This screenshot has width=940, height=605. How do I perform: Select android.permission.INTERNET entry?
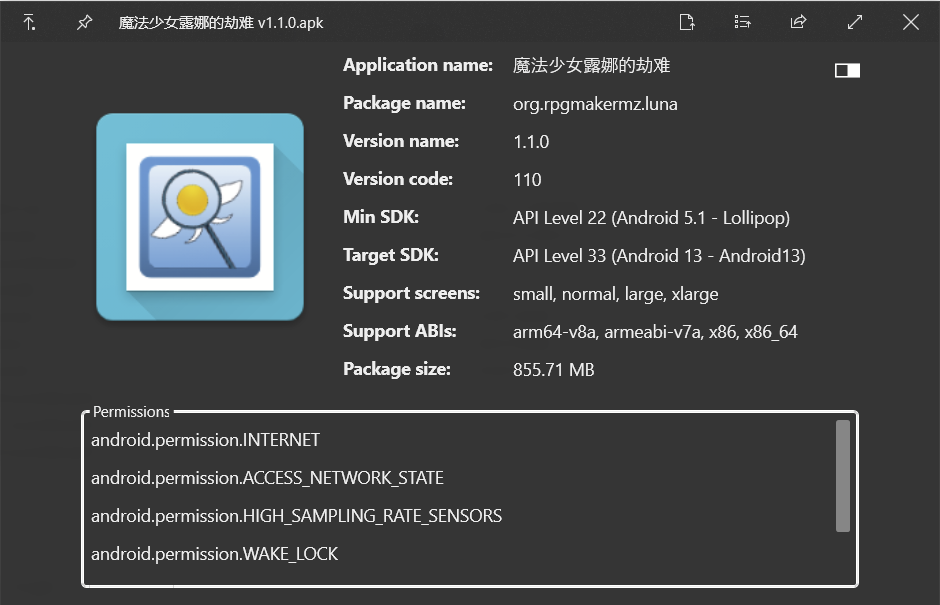pyautogui.click(x=205, y=440)
